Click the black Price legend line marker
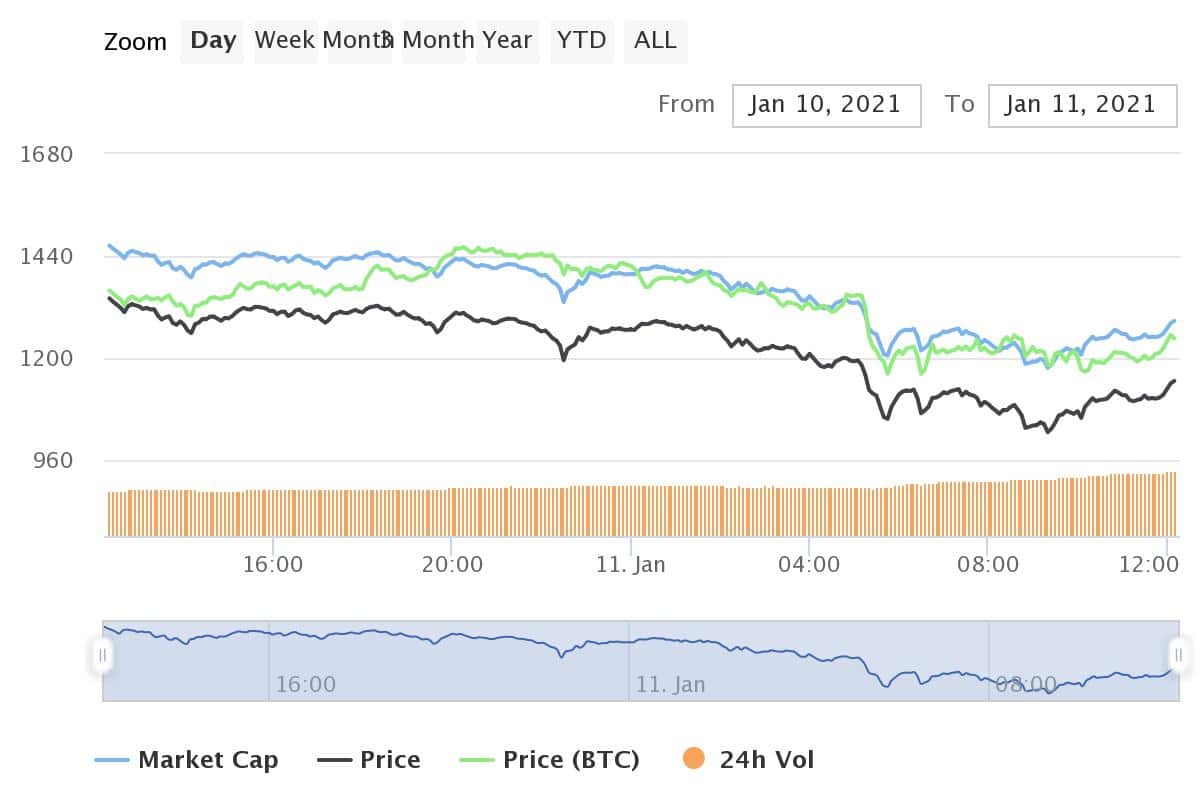This screenshot has height=800, width=1200. tap(334, 760)
